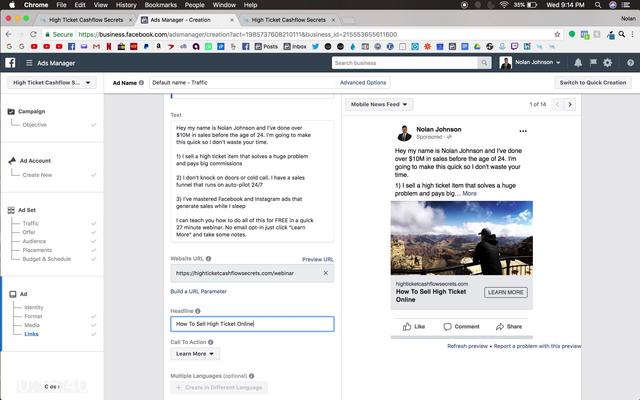Click the Search business field
Viewport: 640px width, 400px height.
pos(404,63)
